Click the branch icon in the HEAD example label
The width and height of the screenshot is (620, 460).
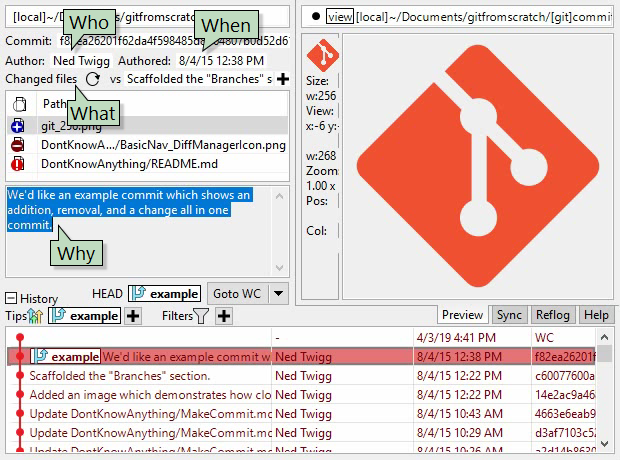[139, 293]
